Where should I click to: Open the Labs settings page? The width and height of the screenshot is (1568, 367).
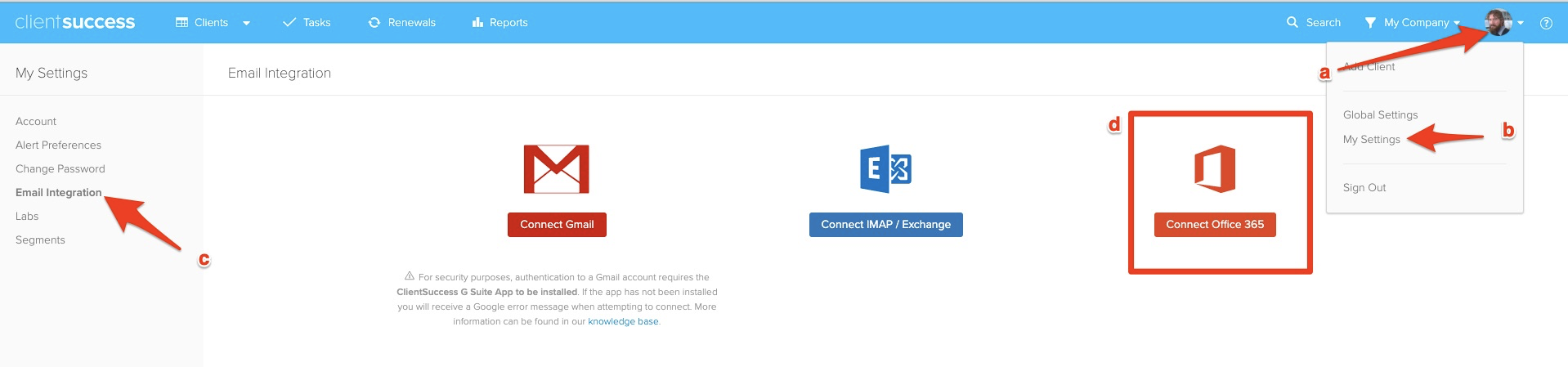tap(27, 216)
